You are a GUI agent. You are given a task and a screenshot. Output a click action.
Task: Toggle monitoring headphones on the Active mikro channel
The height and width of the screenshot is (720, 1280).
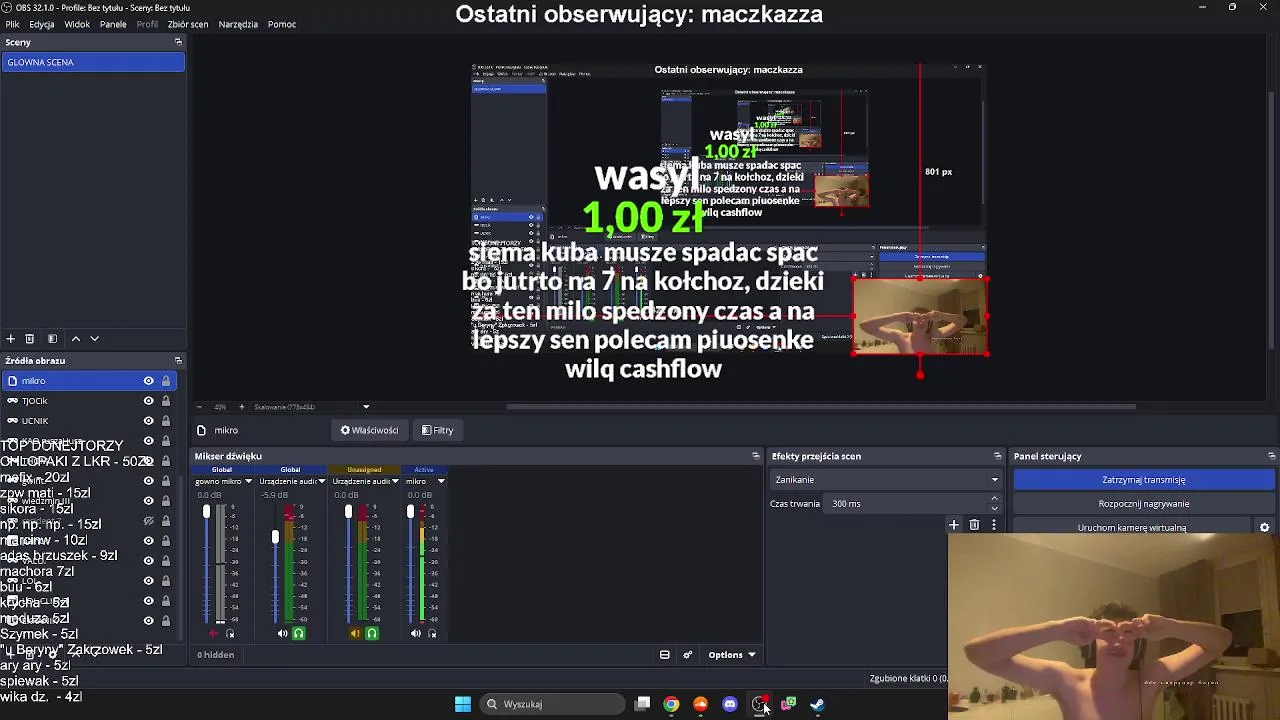pos(432,633)
